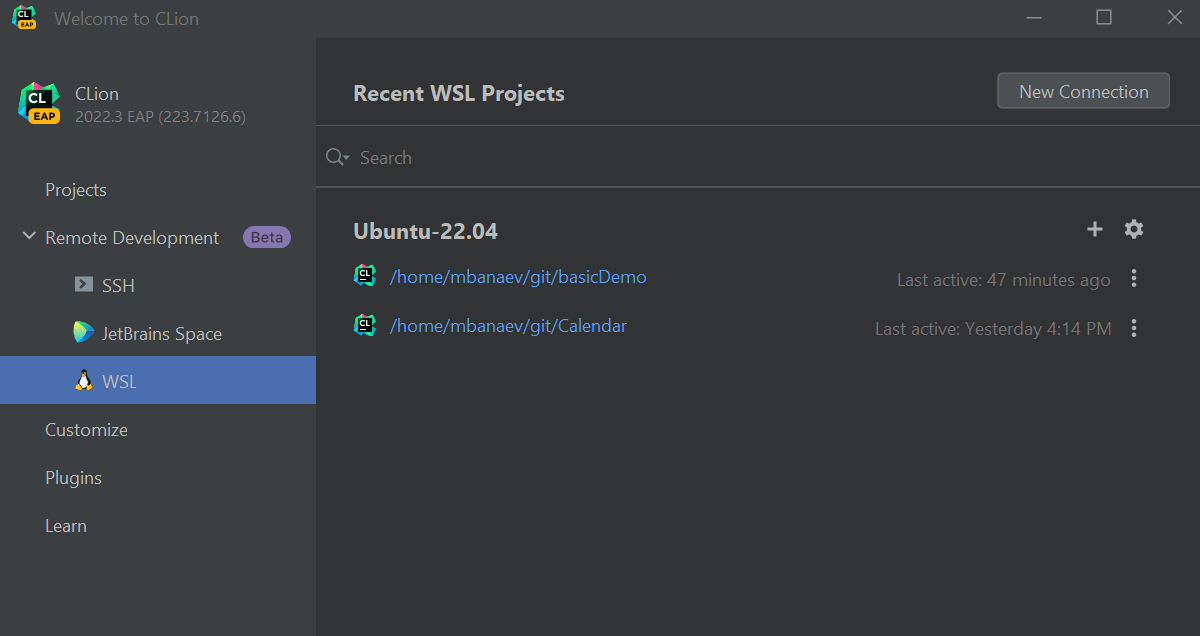Select the WSL sidebar item

coord(119,382)
